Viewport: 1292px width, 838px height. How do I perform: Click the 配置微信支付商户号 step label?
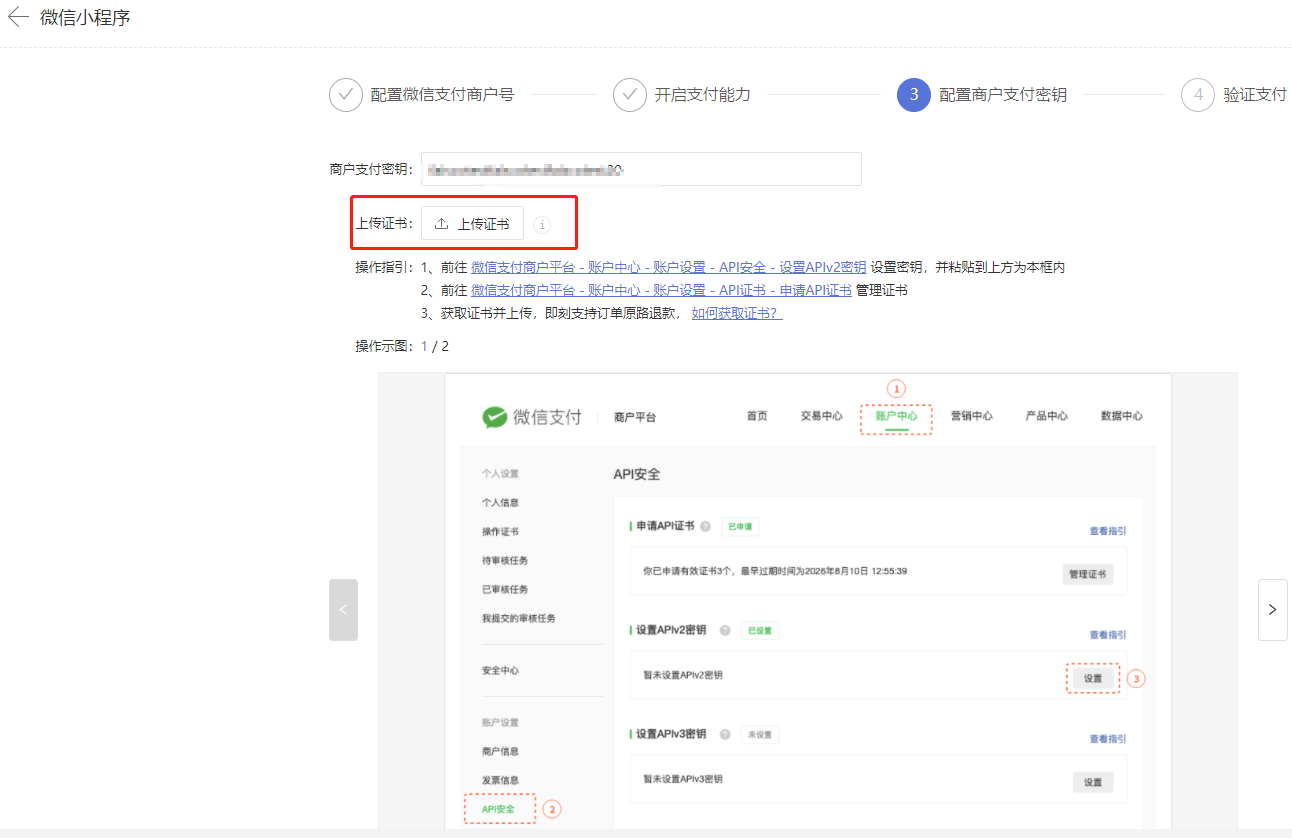442,95
